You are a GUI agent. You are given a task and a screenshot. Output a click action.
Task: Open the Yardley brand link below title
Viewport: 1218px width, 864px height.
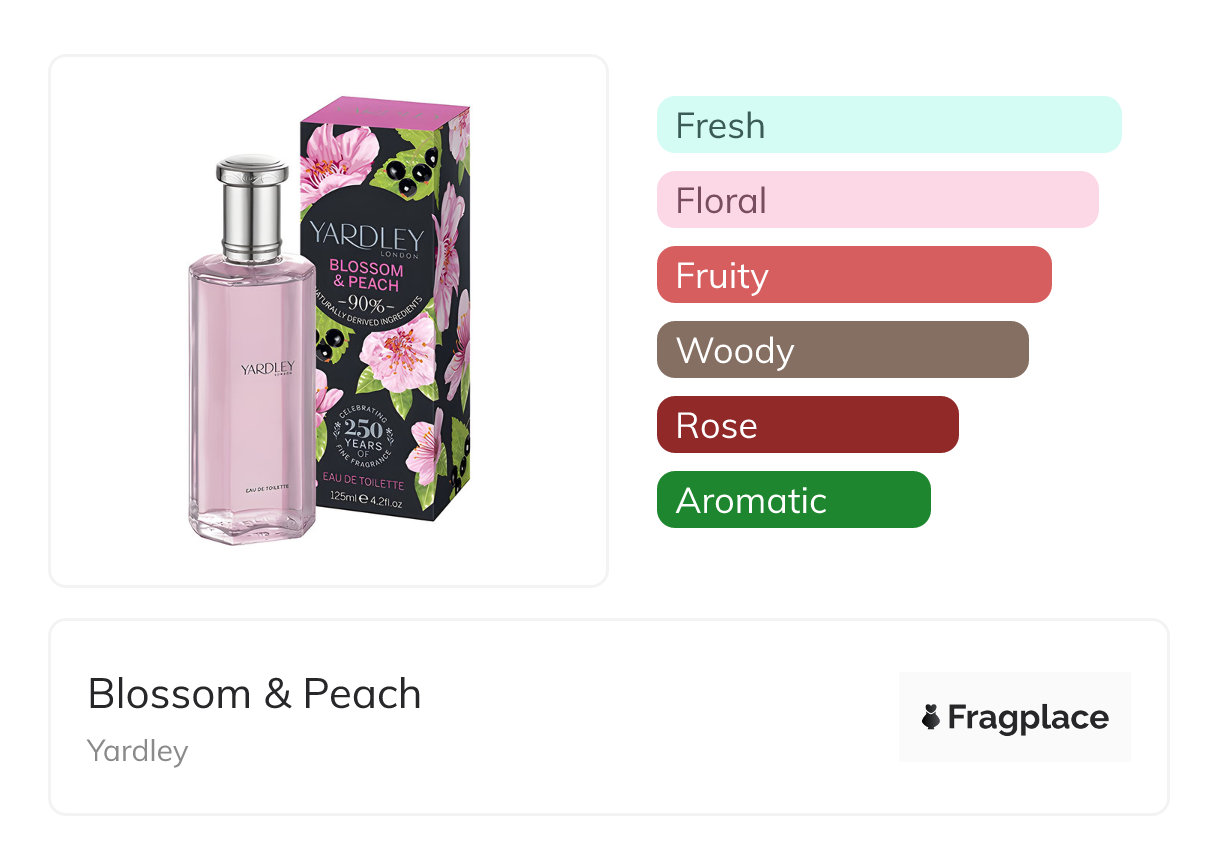pyautogui.click(x=137, y=751)
